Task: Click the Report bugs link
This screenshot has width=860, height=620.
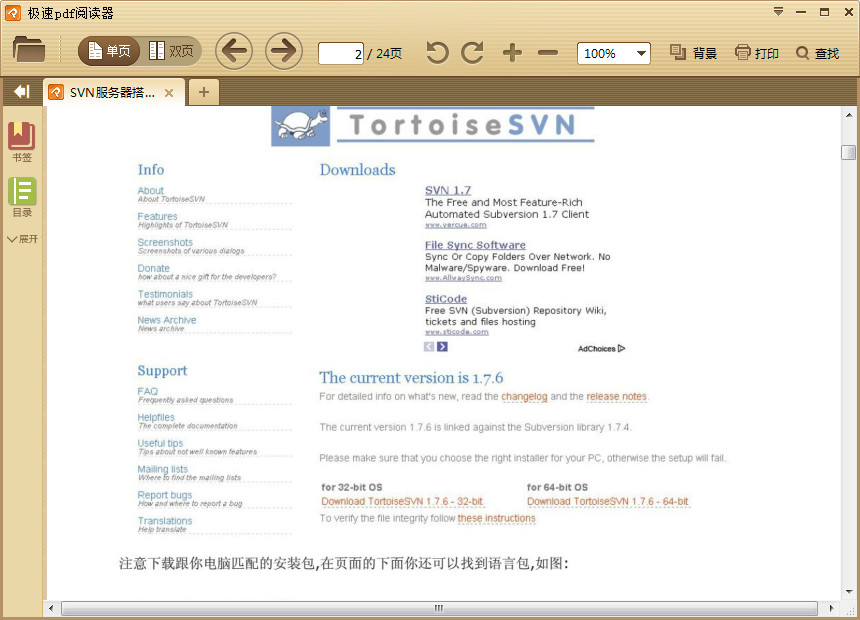Action: (165, 495)
